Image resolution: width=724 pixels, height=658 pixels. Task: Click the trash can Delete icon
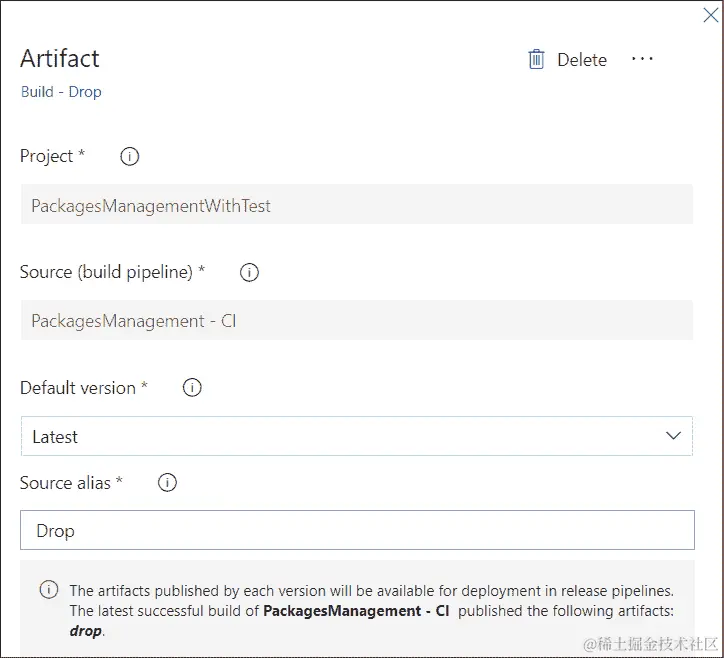point(536,60)
